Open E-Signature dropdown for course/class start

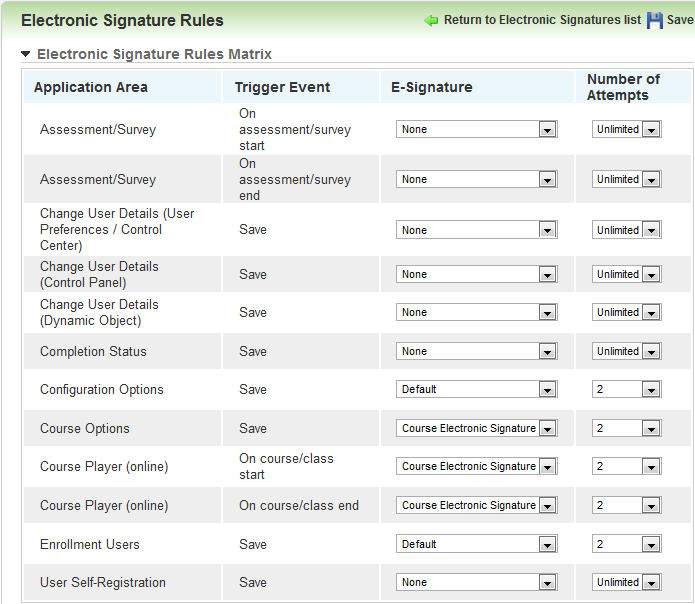coord(476,466)
